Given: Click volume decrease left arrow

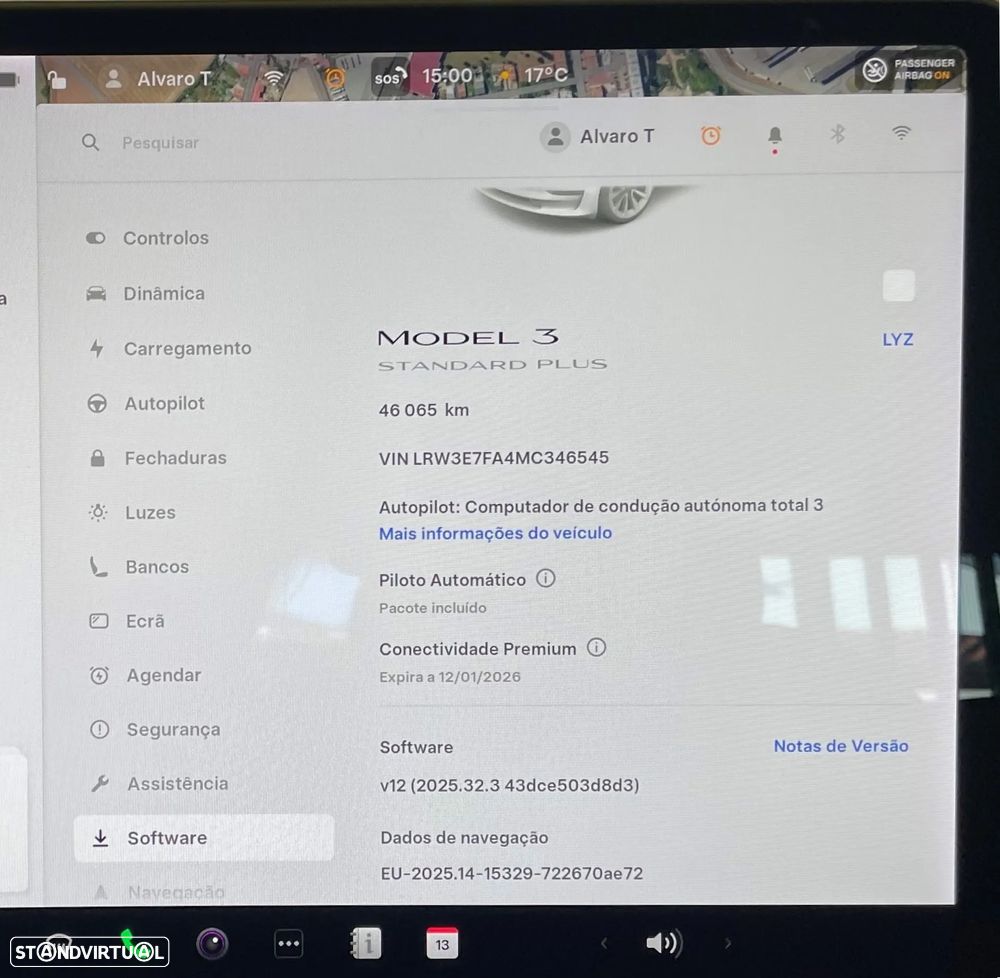Looking at the screenshot, I should [x=604, y=943].
